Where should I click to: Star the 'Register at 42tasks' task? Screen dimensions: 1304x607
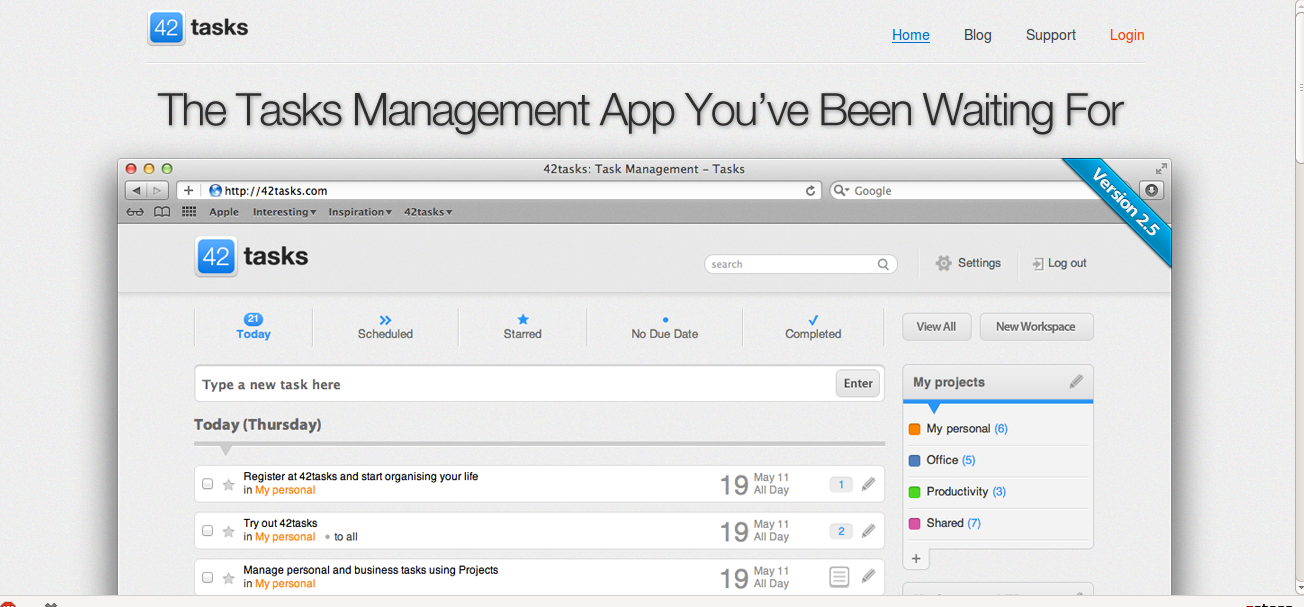pyautogui.click(x=228, y=484)
